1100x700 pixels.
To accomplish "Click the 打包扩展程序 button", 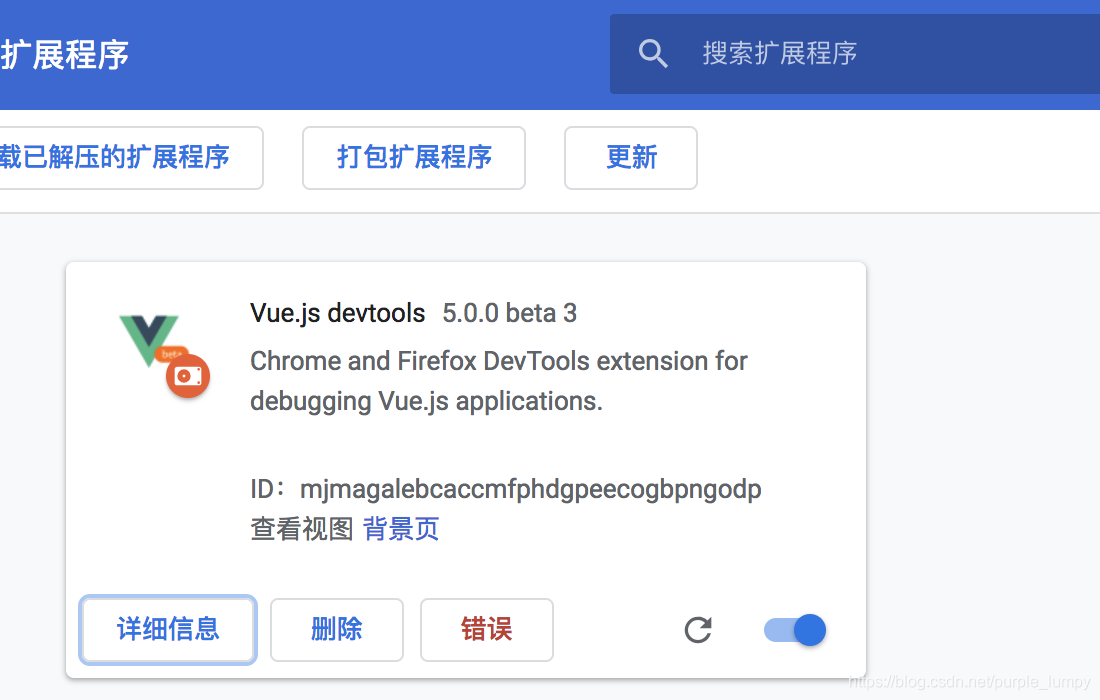I will (x=414, y=158).
